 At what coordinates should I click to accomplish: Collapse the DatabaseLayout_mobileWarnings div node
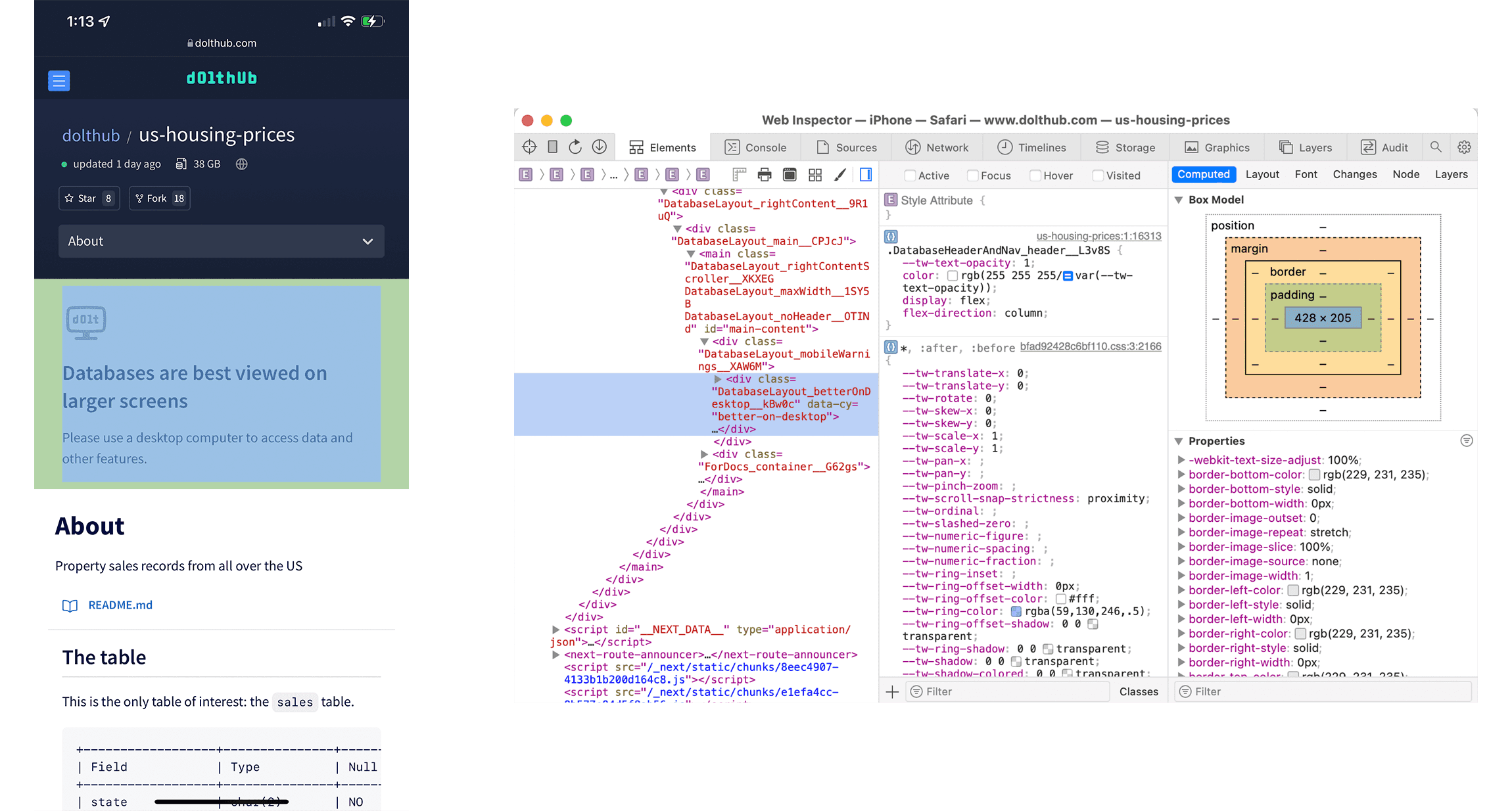click(705, 342)
